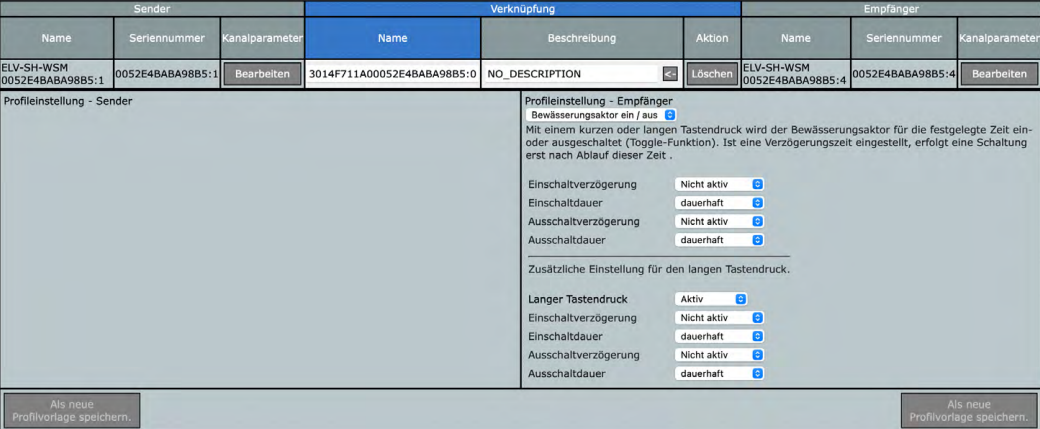1040x429 pixels.
Task: Open Einschaltverzögerung dropdown in long-press settings
Action: click(x=719, y=318)
